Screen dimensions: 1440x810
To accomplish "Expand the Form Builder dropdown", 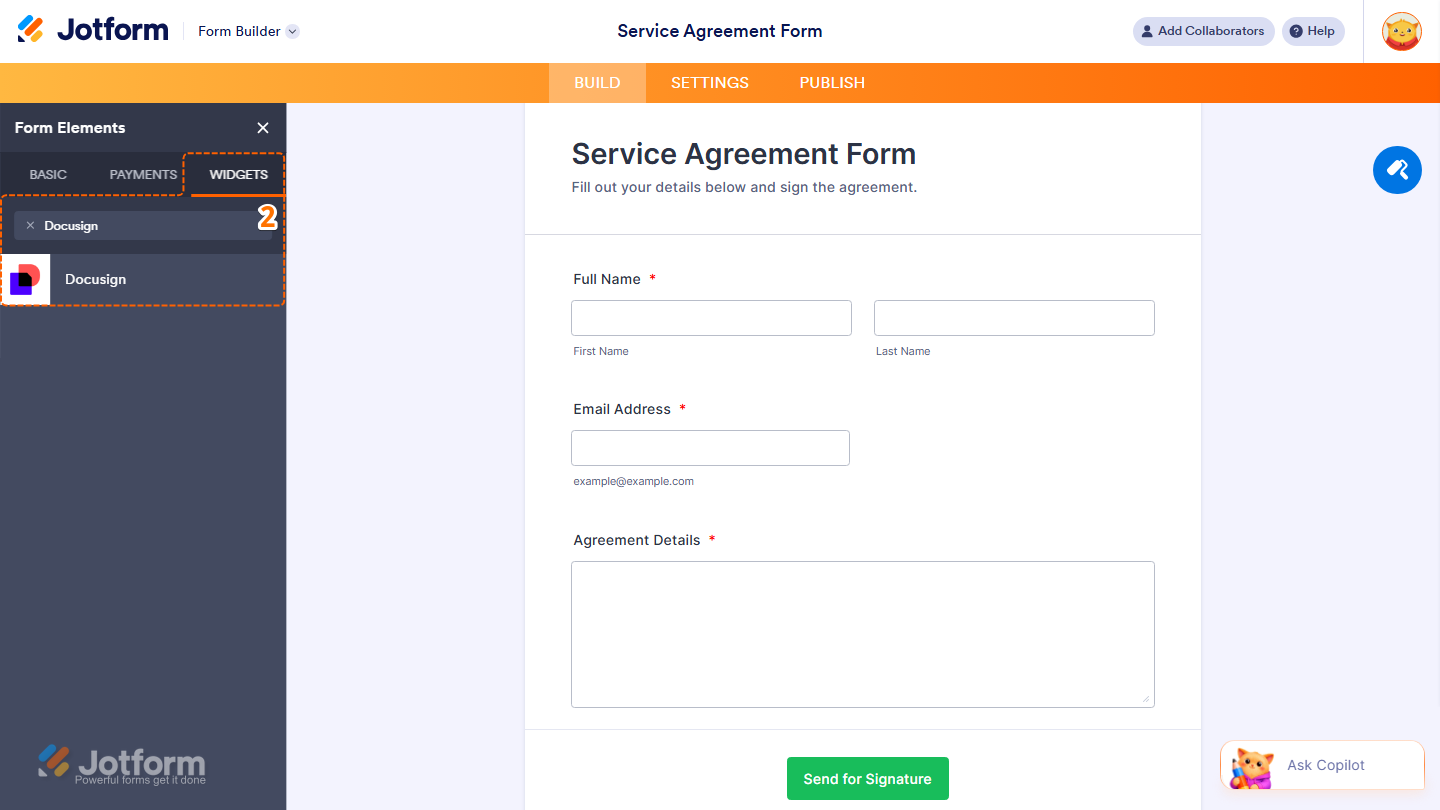I will point(247,31).
